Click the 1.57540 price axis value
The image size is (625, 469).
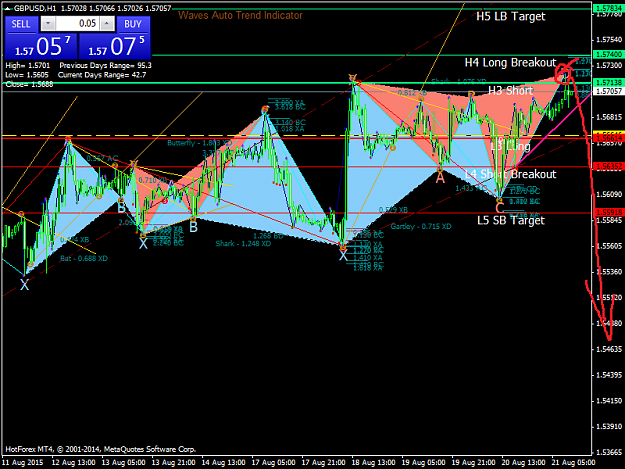609,39
